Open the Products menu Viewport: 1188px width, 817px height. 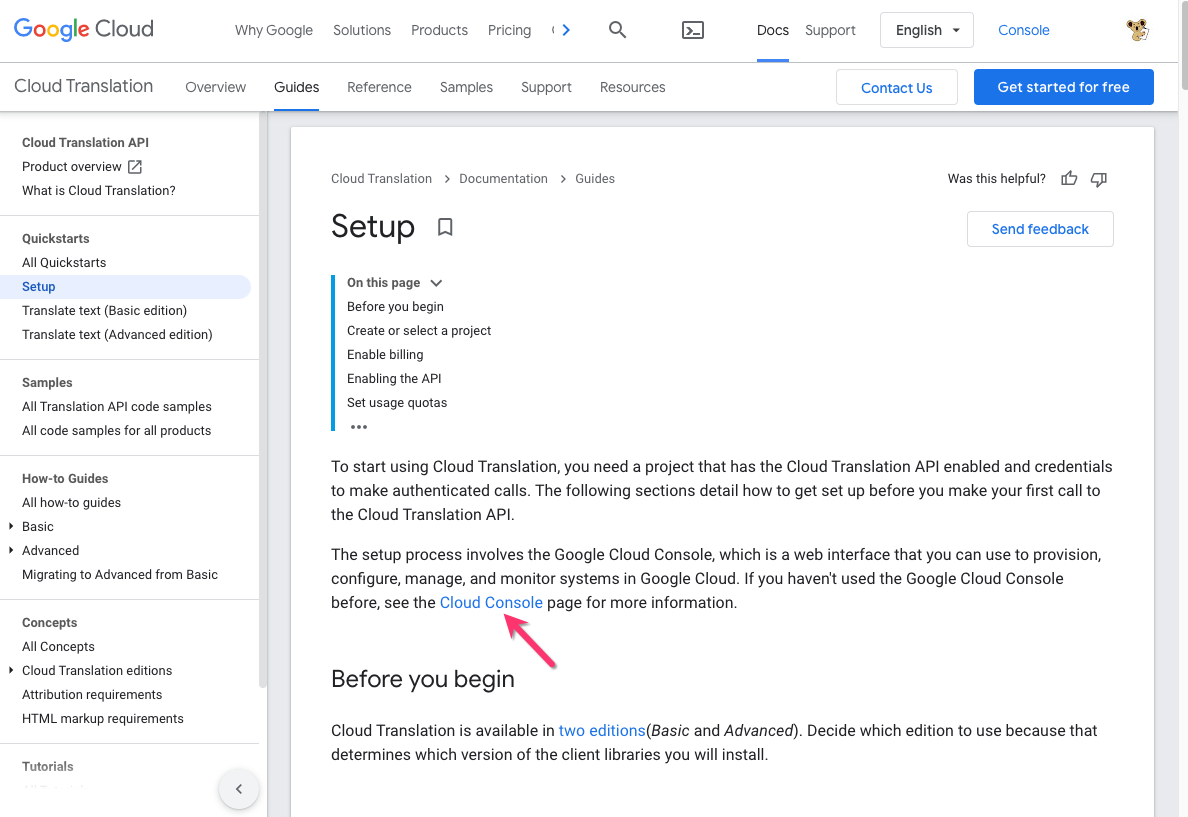[439, 30]
